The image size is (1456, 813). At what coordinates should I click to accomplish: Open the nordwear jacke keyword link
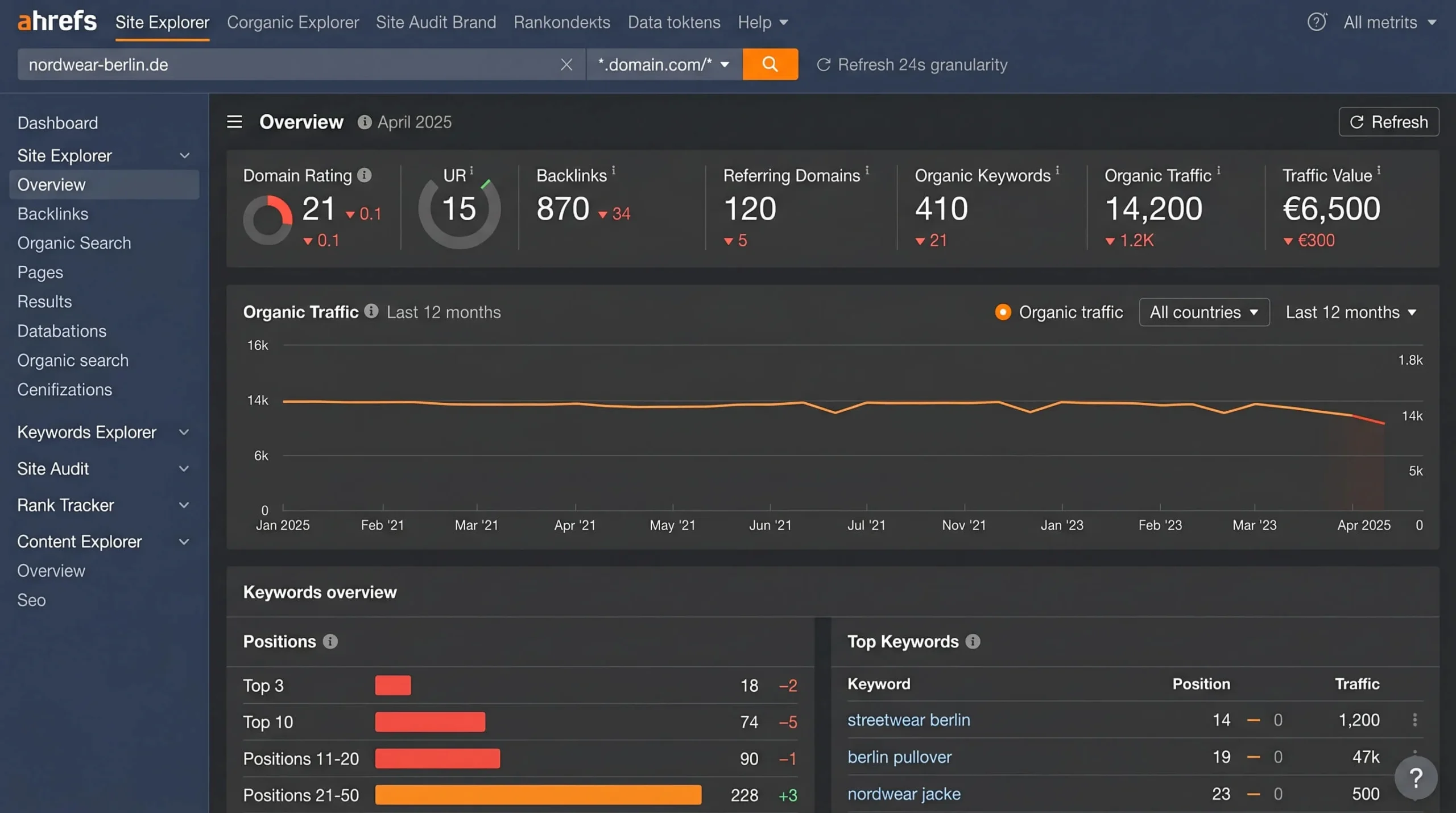(904, 794)
